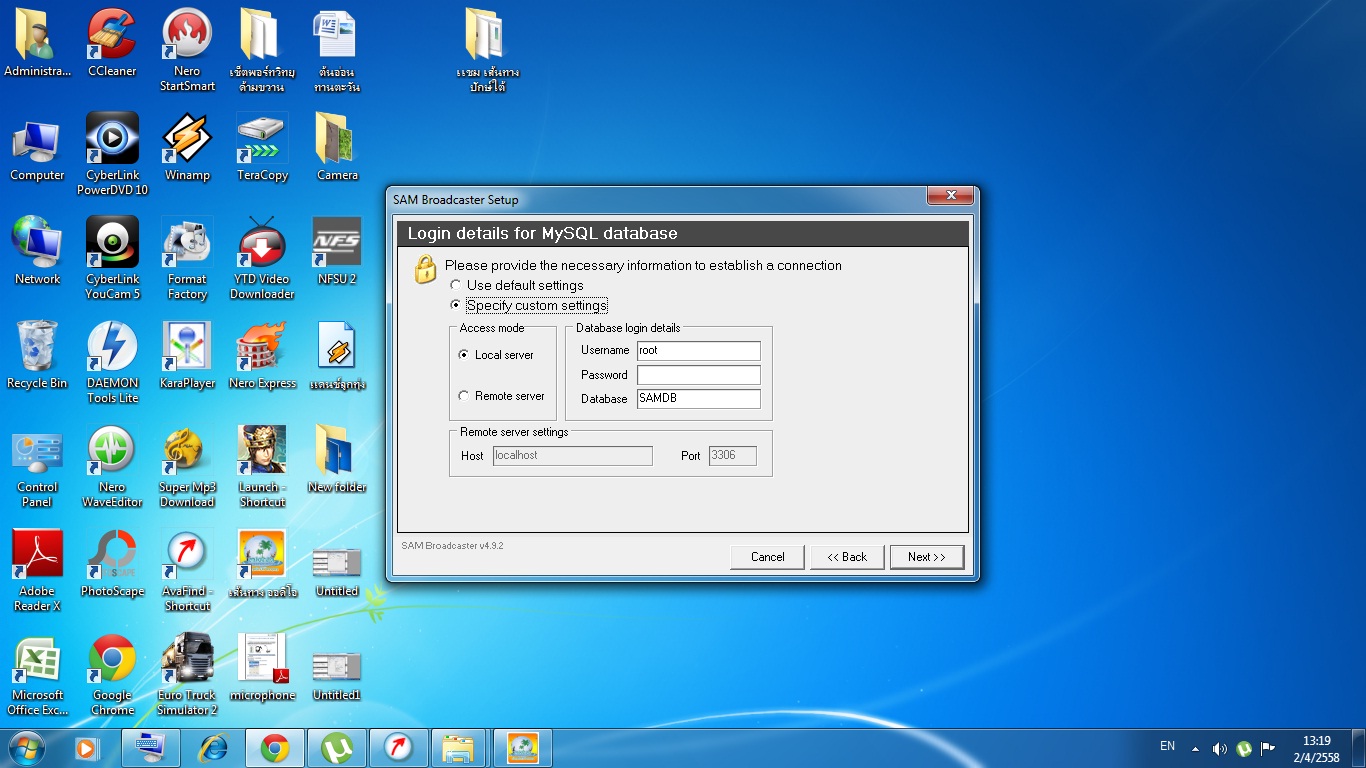This screenshot has width=1366, height=768.
Task: Select the Untitled desktop file
Action: coord(337,570)
